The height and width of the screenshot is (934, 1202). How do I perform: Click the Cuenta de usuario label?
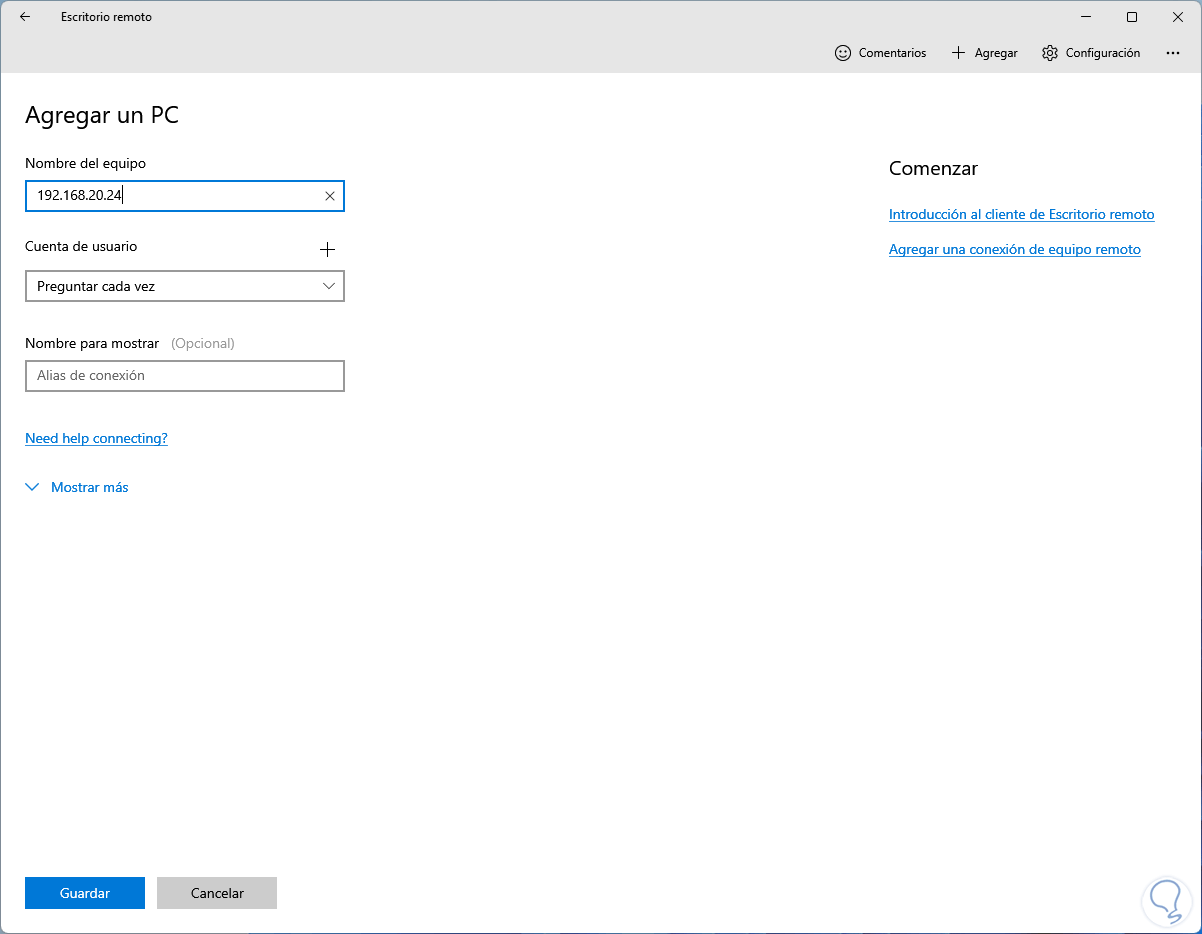pos(81,246)
